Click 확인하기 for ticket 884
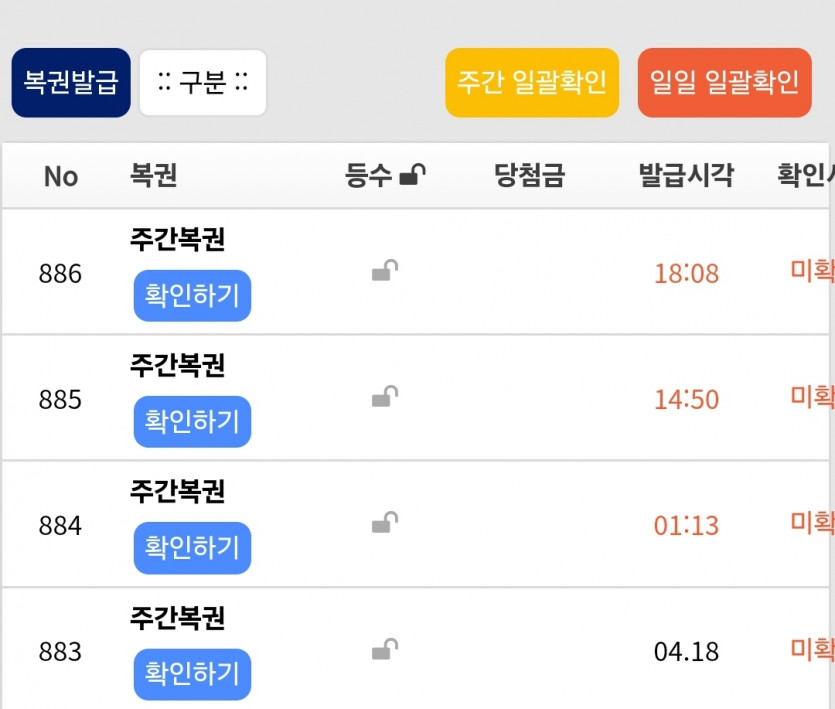 192,548
